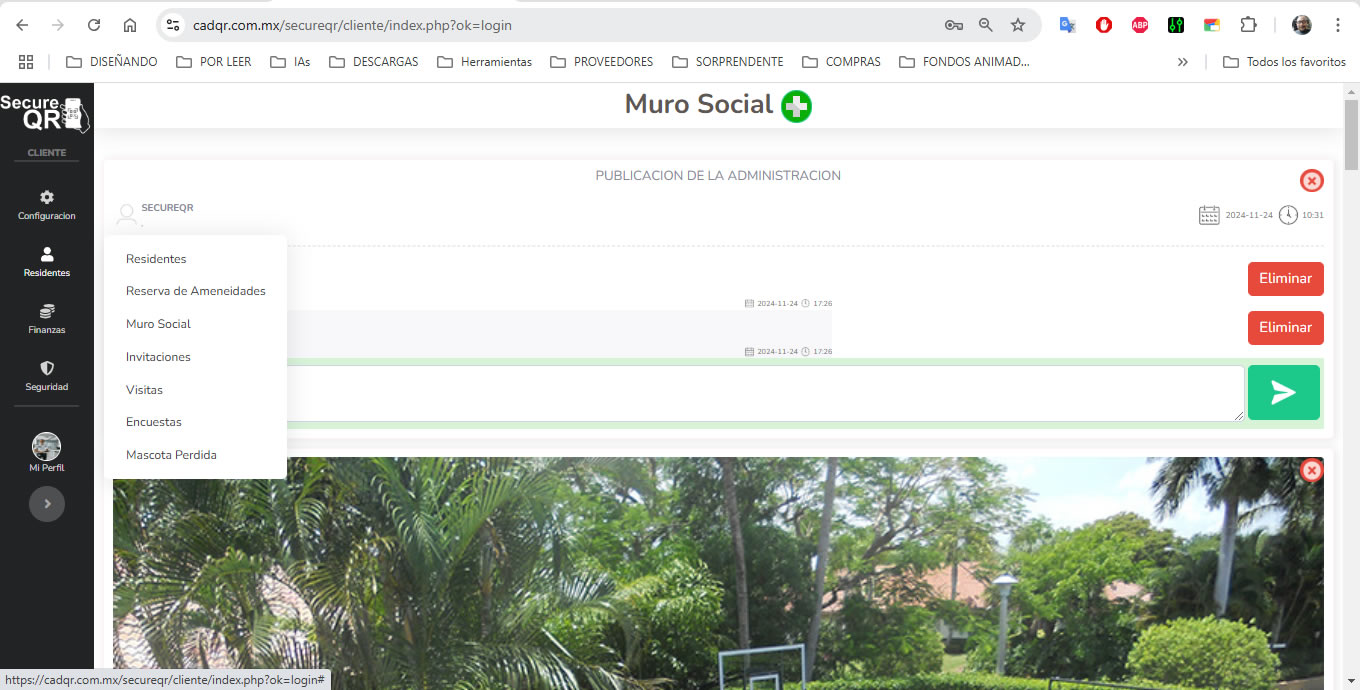Click the first Eliminar button
1360x690 pixels.
point(1285,279)
